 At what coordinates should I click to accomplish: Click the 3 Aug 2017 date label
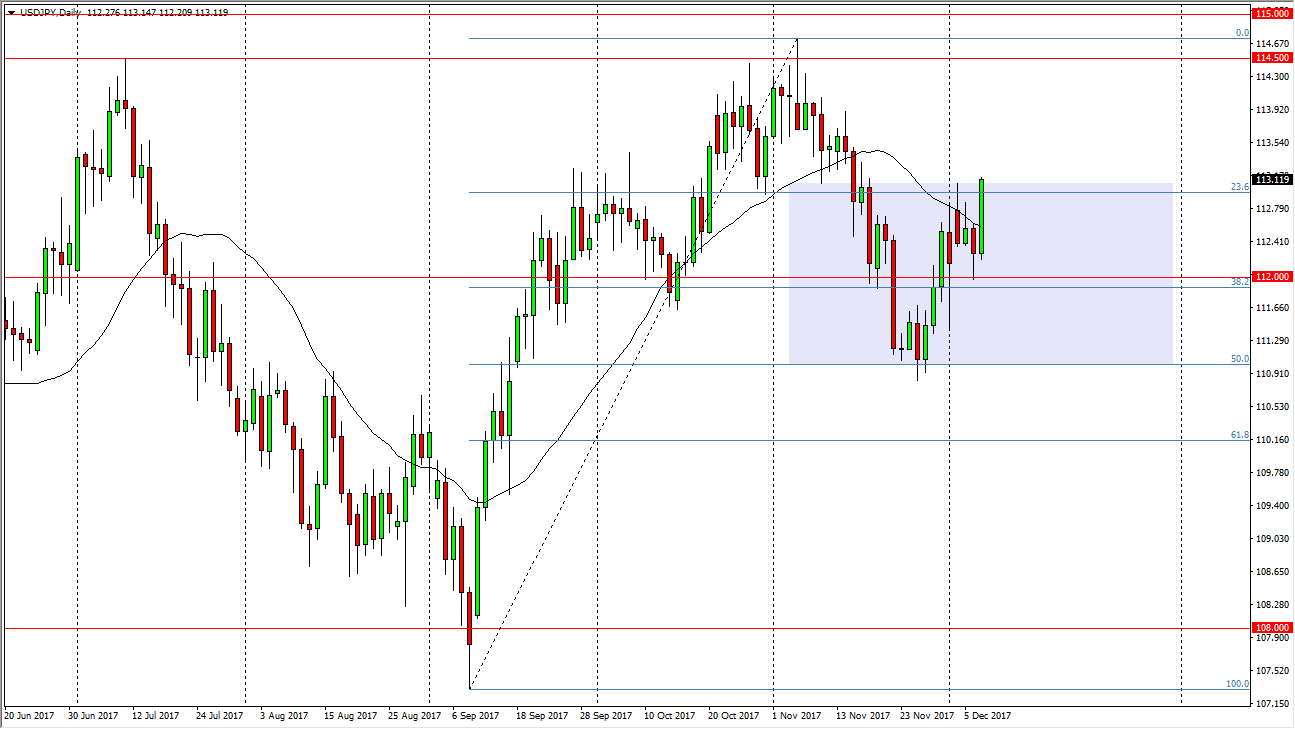(285, 716)
